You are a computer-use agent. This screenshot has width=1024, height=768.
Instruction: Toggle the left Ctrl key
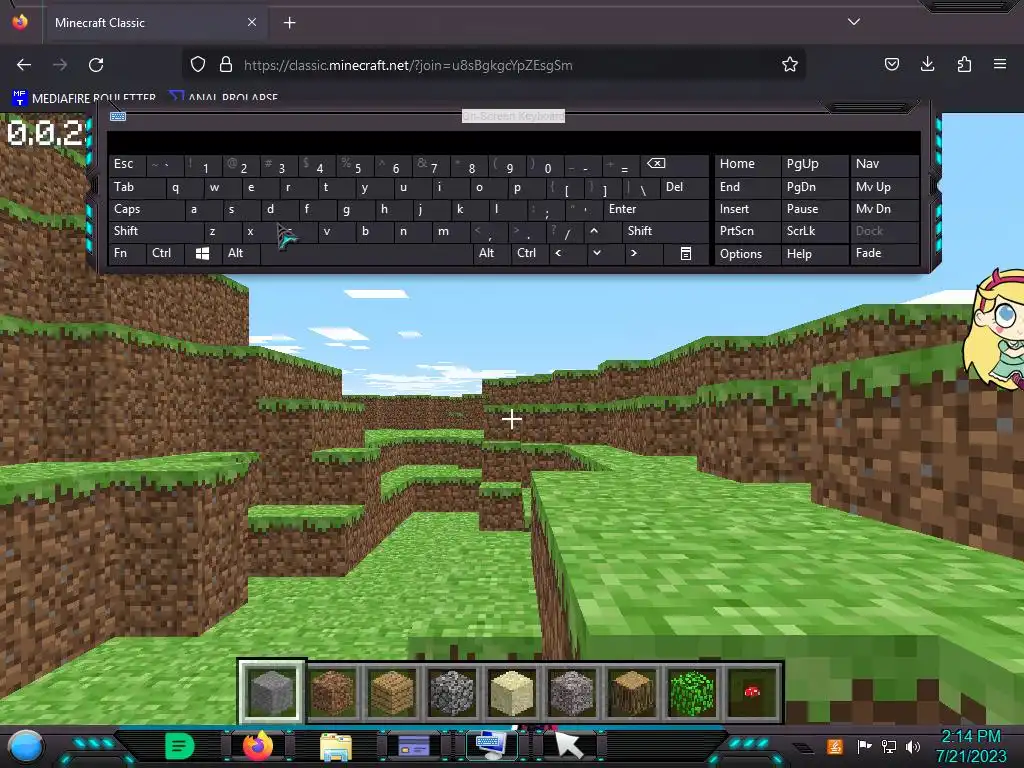point(165,253)
